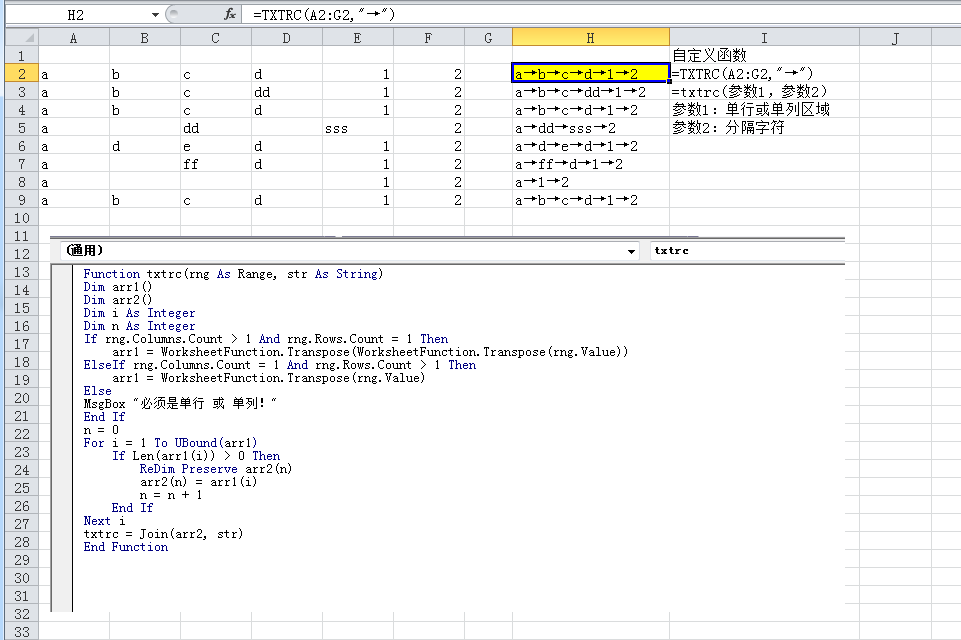Click cell C5 containing dd
This screenshot has height=640, width=961.
pyautogui.click(x=216, y=128)
